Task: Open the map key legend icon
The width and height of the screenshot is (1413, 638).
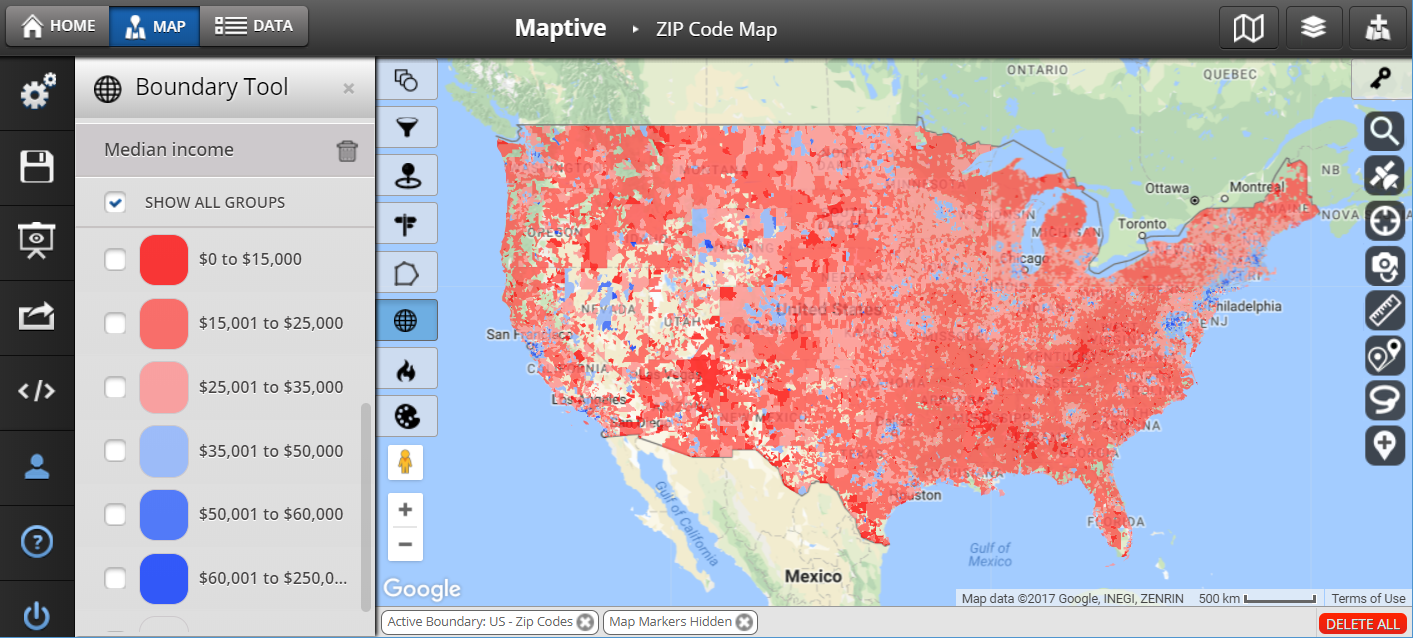Action: pos(1381,79)
